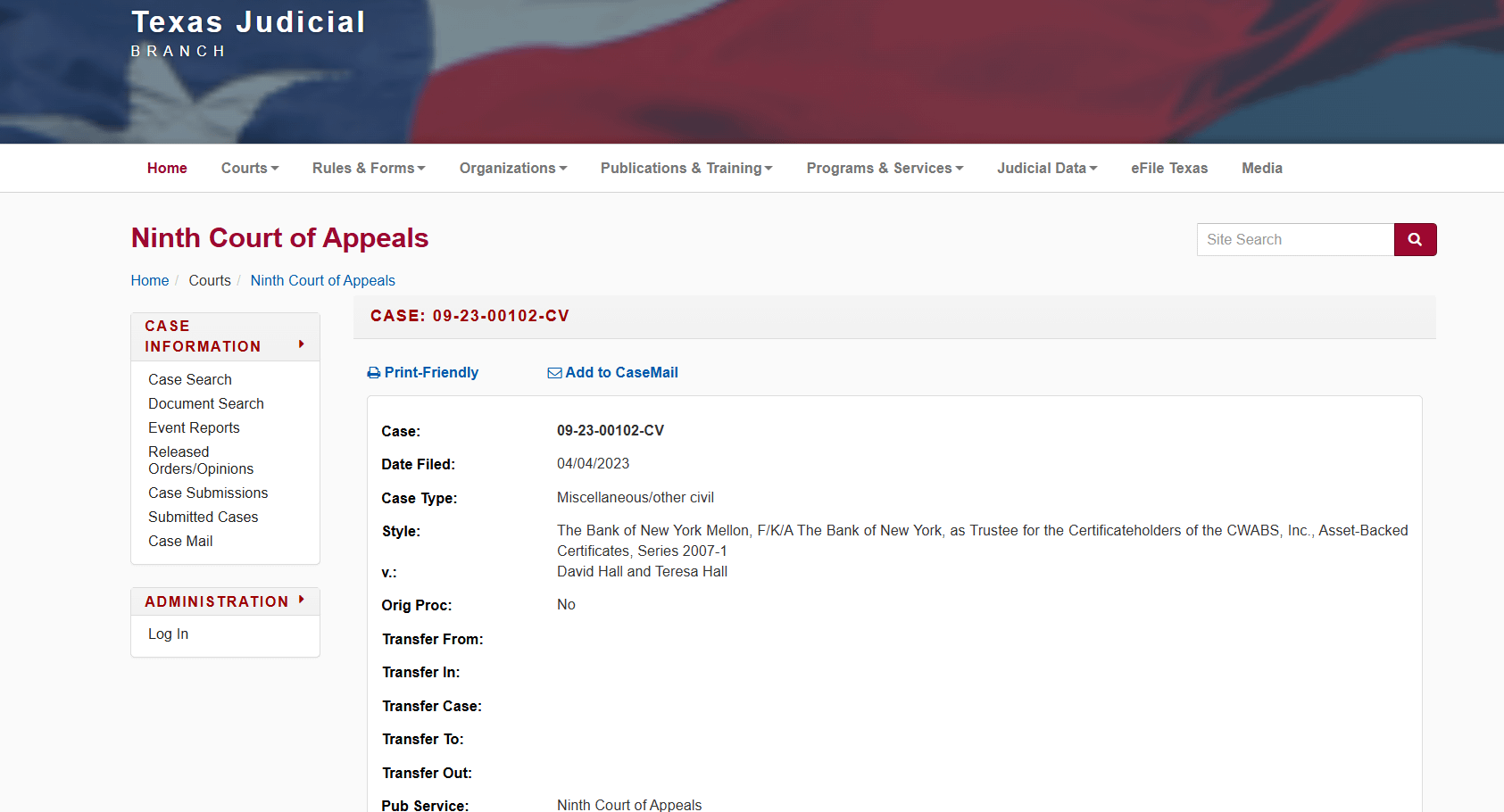The image size is (1504, 812).
Task: Open Document Search in sidebar
Action: pyautogui.click(x=206, y=403)
